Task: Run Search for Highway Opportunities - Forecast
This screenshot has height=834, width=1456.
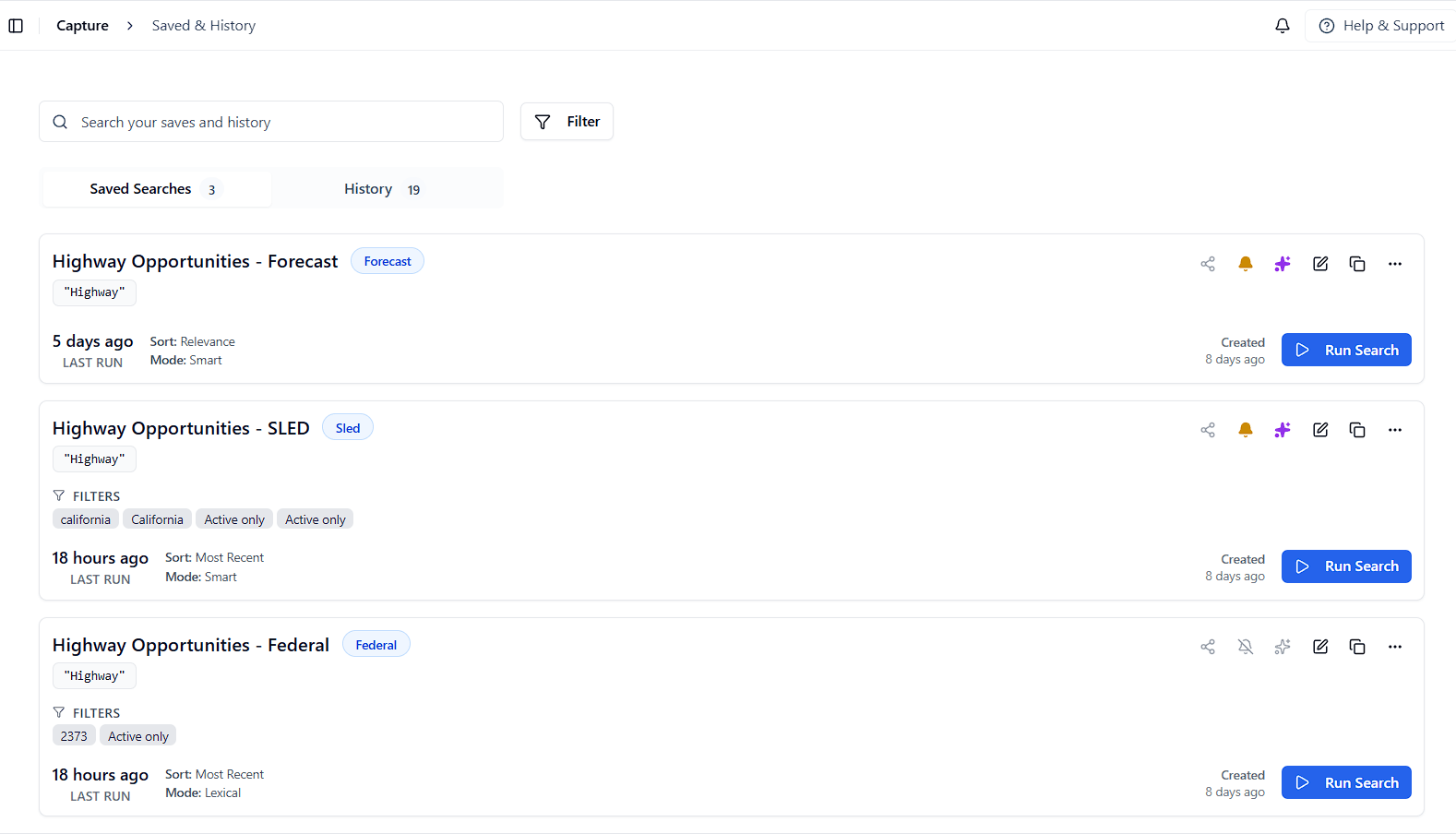Action: click(1346, 350)
